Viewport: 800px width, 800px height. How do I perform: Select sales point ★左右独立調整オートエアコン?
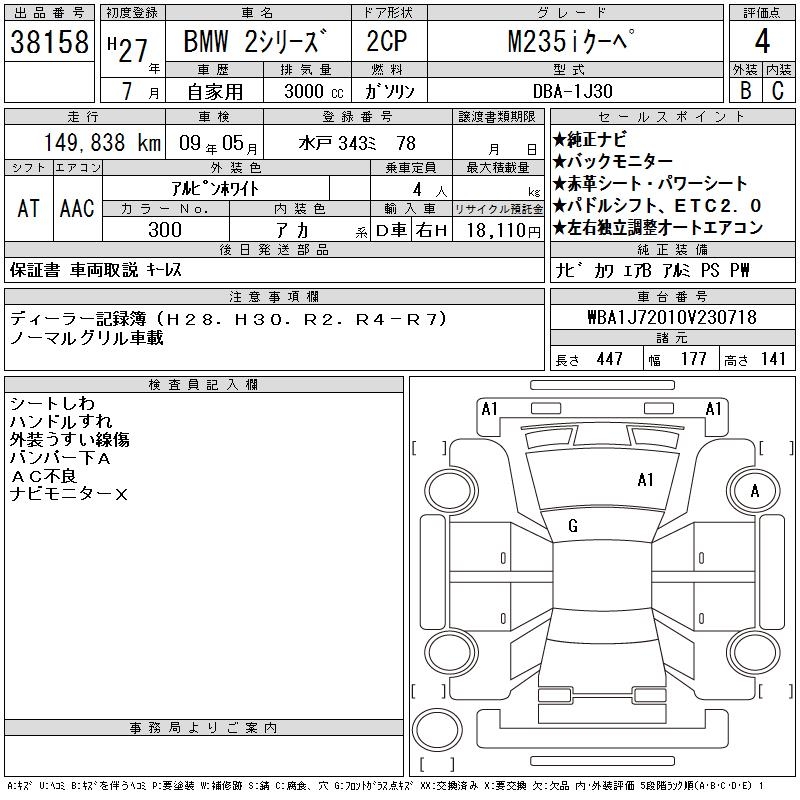pyautogui.click(x=658, y=227)
